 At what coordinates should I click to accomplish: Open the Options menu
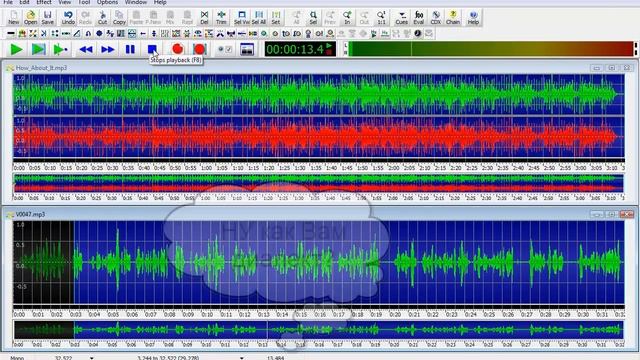pos(107,2)
